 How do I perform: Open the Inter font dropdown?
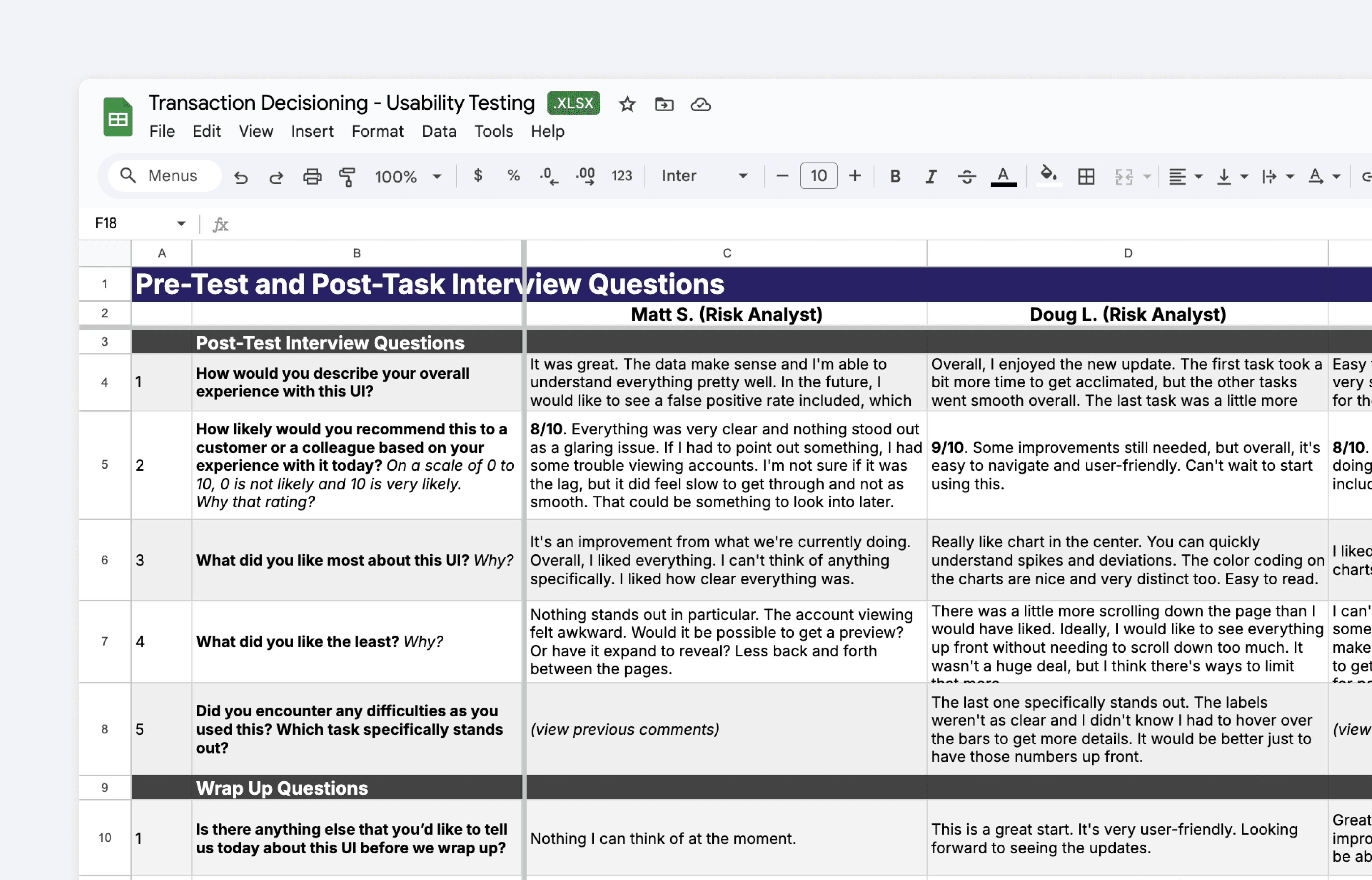704,176
